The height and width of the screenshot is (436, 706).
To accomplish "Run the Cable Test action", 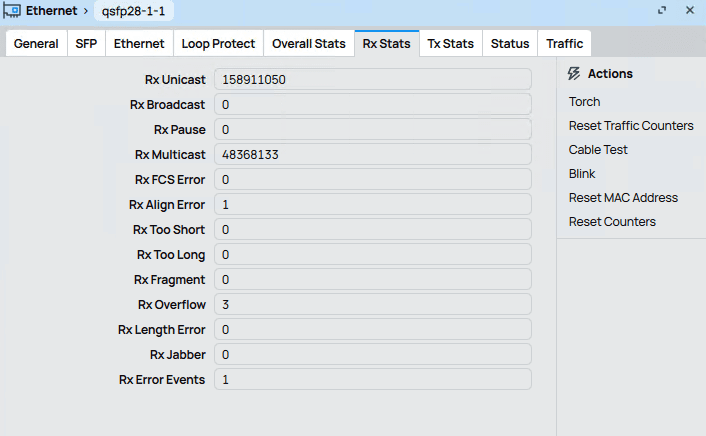I will tap(598, 150).
